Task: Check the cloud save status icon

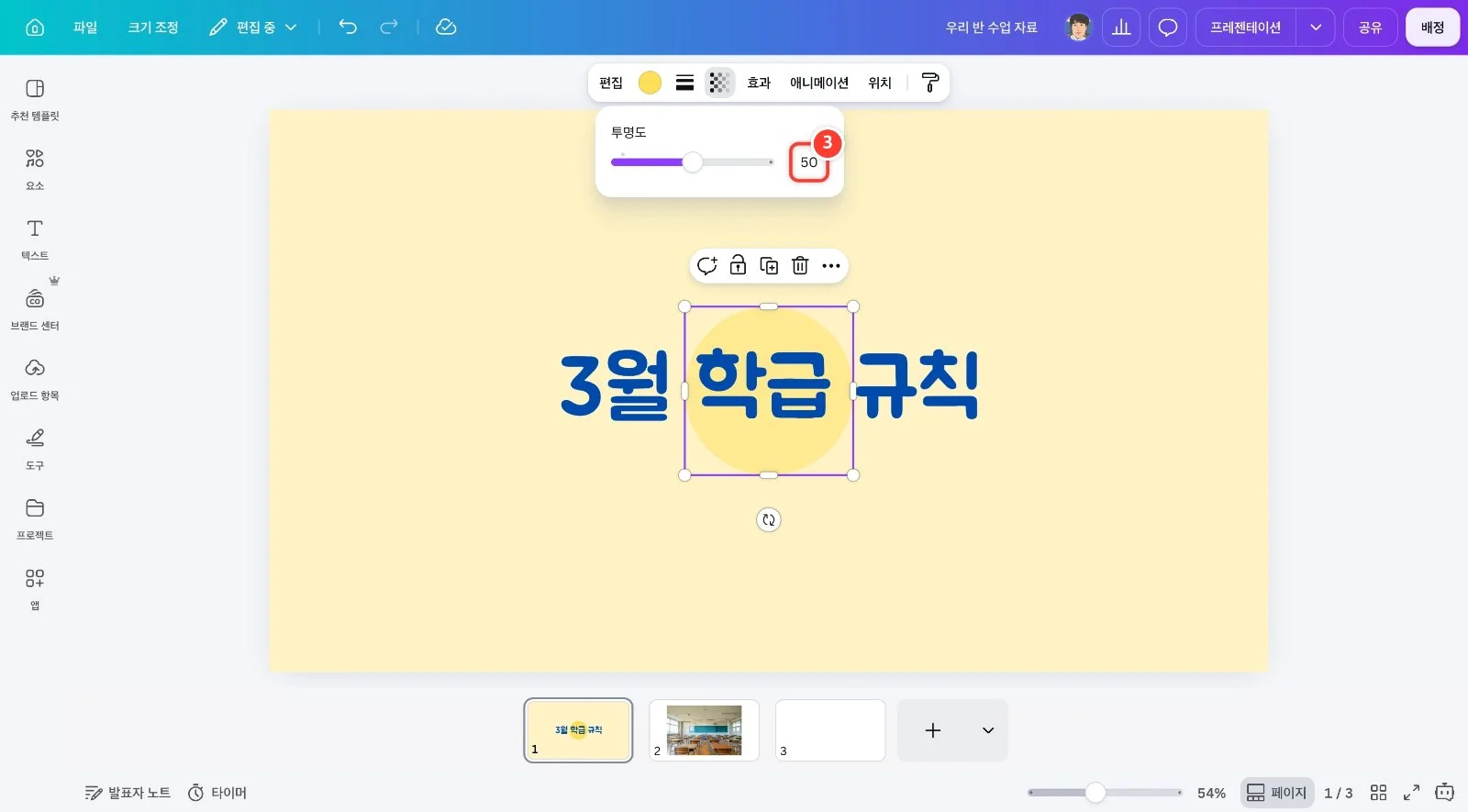Action: pos(446,27)
